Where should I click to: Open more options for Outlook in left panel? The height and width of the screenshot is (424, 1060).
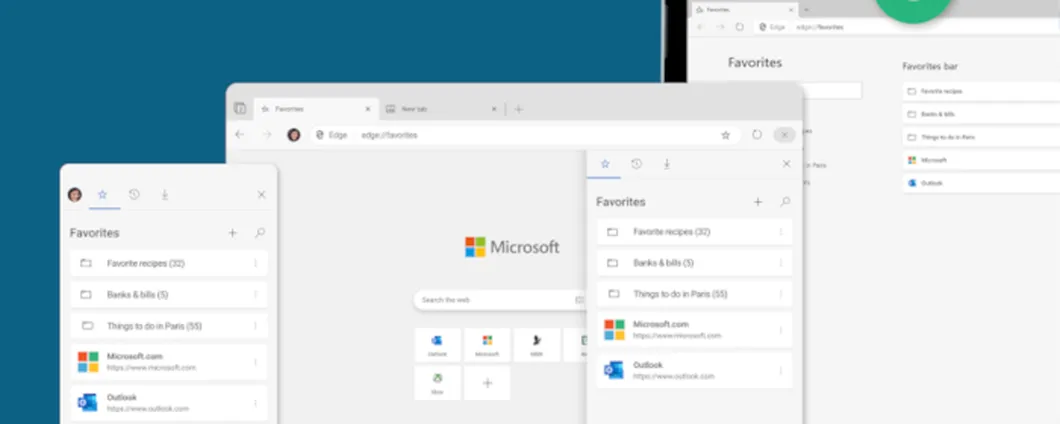tap(256, 403)
